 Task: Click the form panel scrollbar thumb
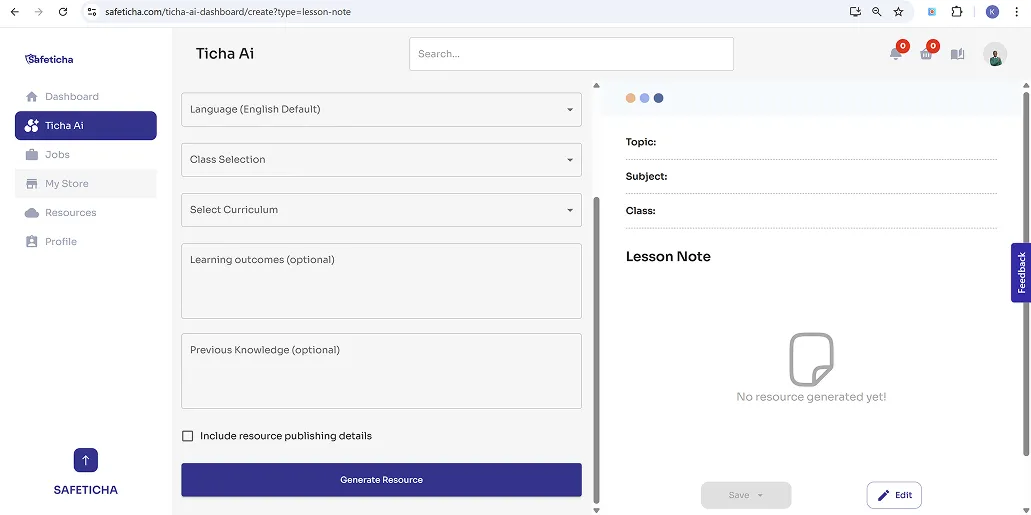tap(596, 349)
